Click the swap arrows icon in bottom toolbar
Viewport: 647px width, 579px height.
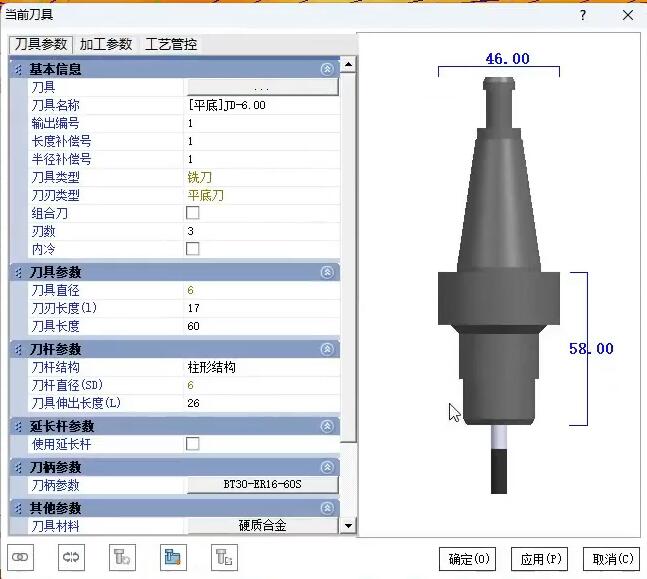[x=70, y=557]
